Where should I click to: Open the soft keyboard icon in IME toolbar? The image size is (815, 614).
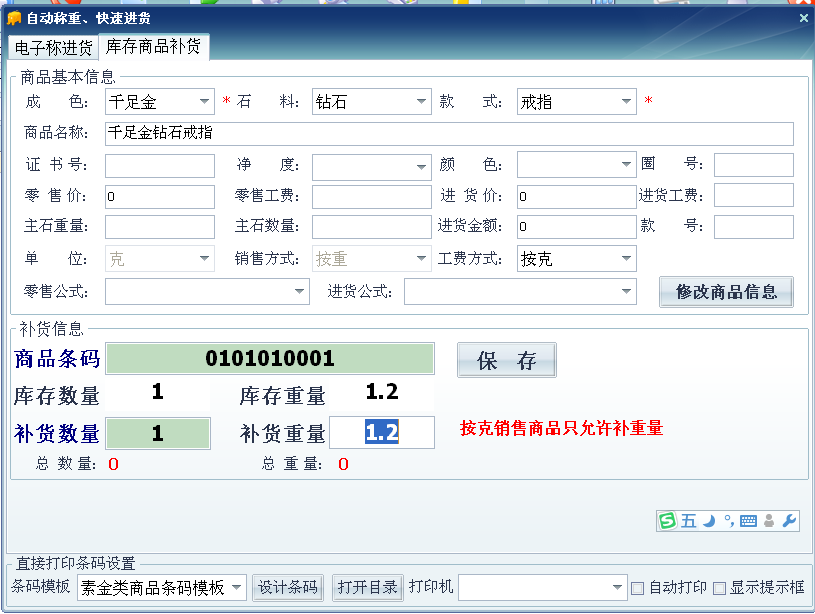point(748,521)
